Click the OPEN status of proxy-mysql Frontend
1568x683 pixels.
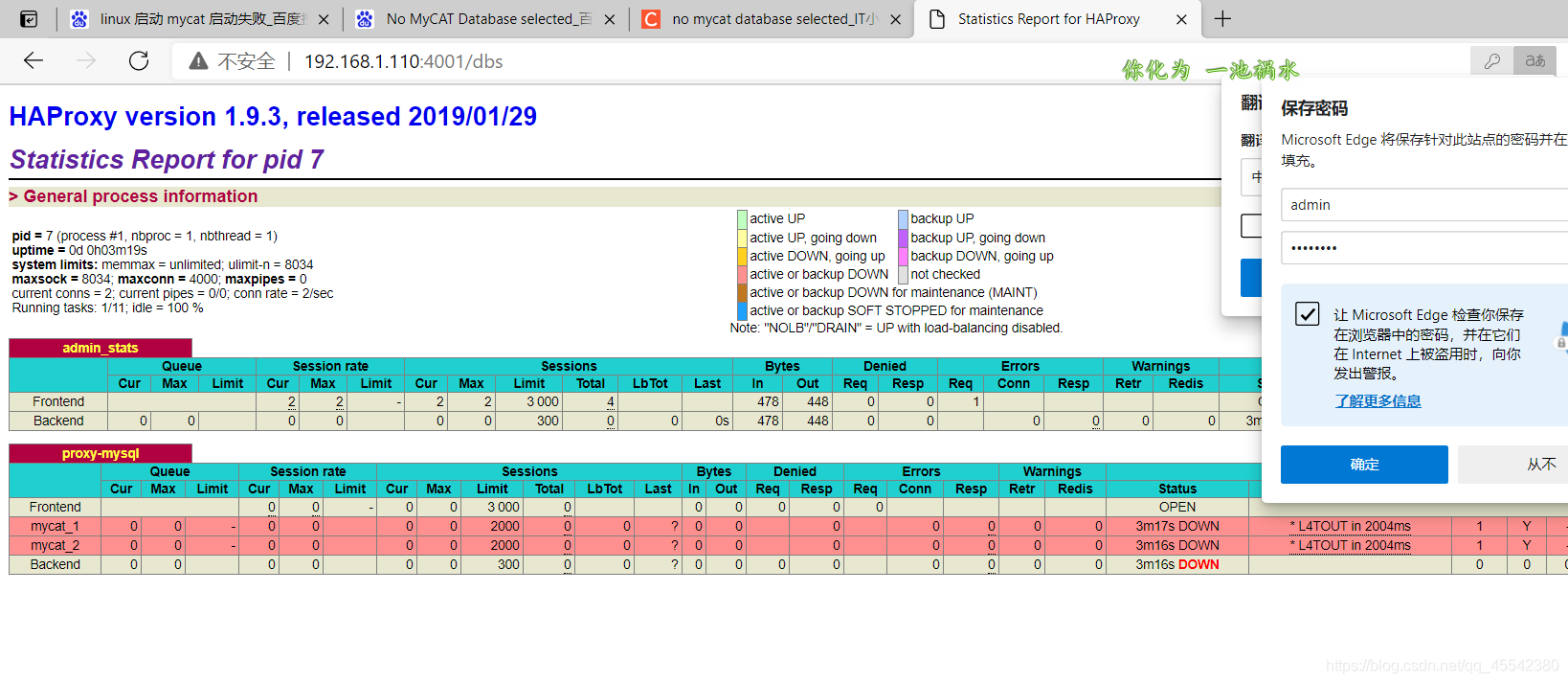click(x=1177, y=507)
